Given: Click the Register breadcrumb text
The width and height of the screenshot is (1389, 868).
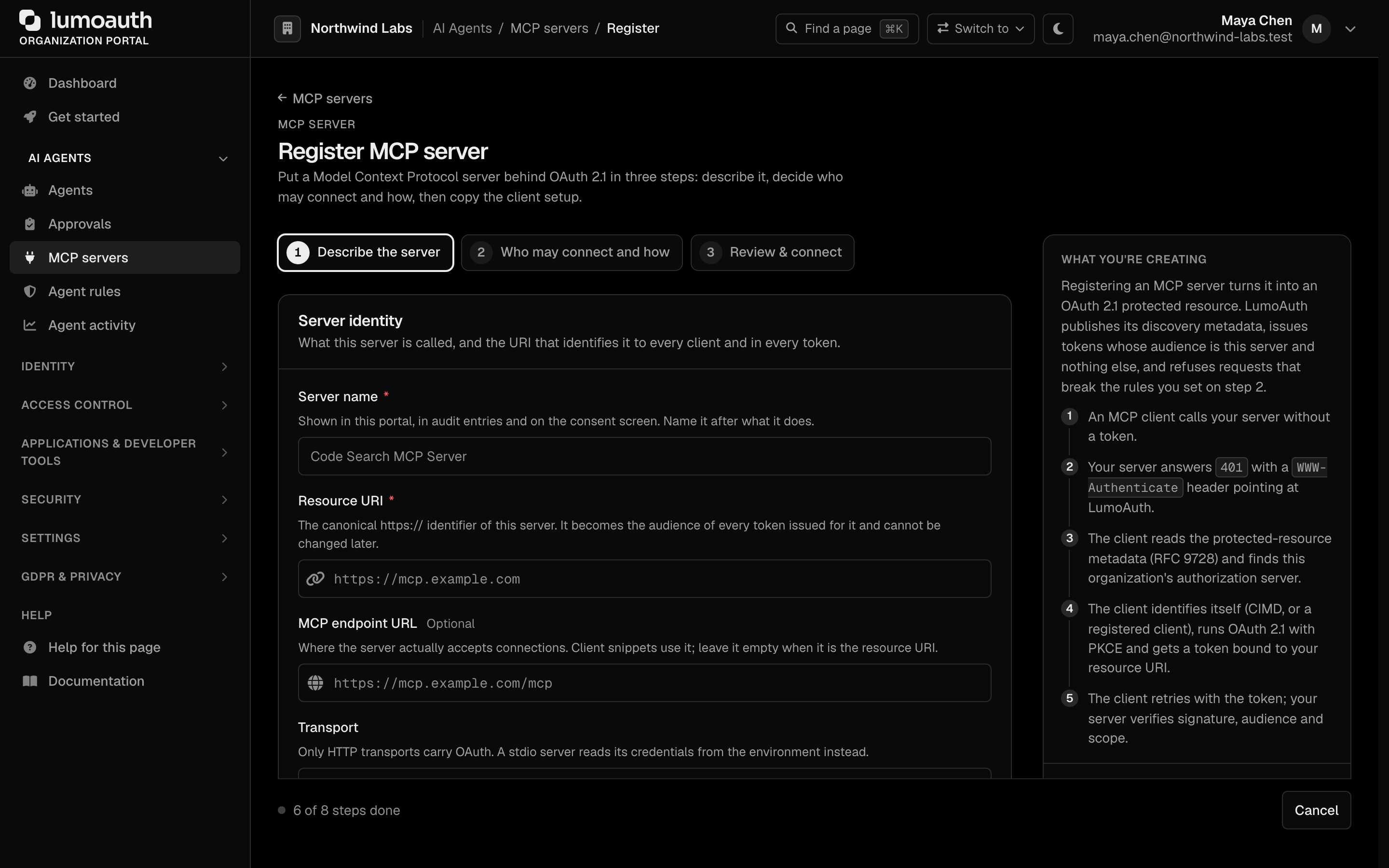Looking at the screenshot, I should (x=632, y=28).
